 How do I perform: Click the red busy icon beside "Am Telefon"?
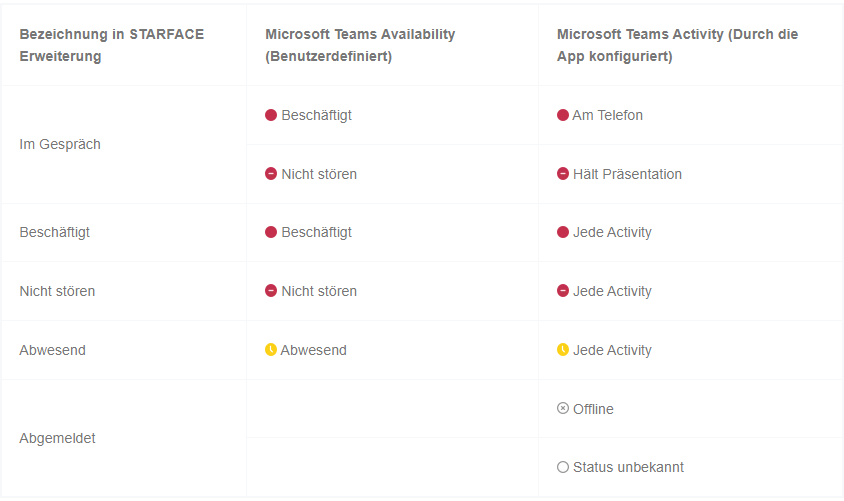(563, 115)
